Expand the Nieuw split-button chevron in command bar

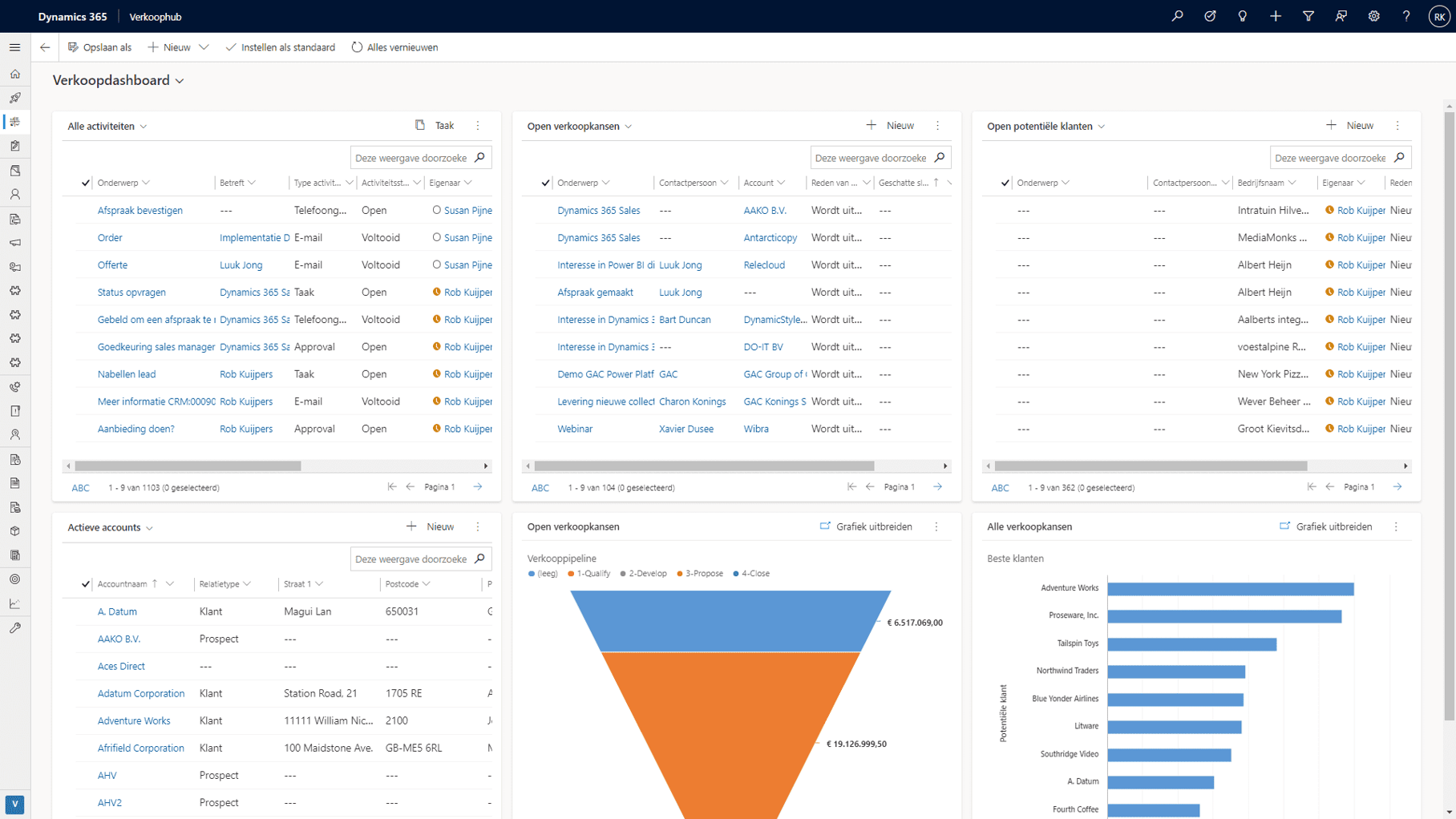(204, 47)
